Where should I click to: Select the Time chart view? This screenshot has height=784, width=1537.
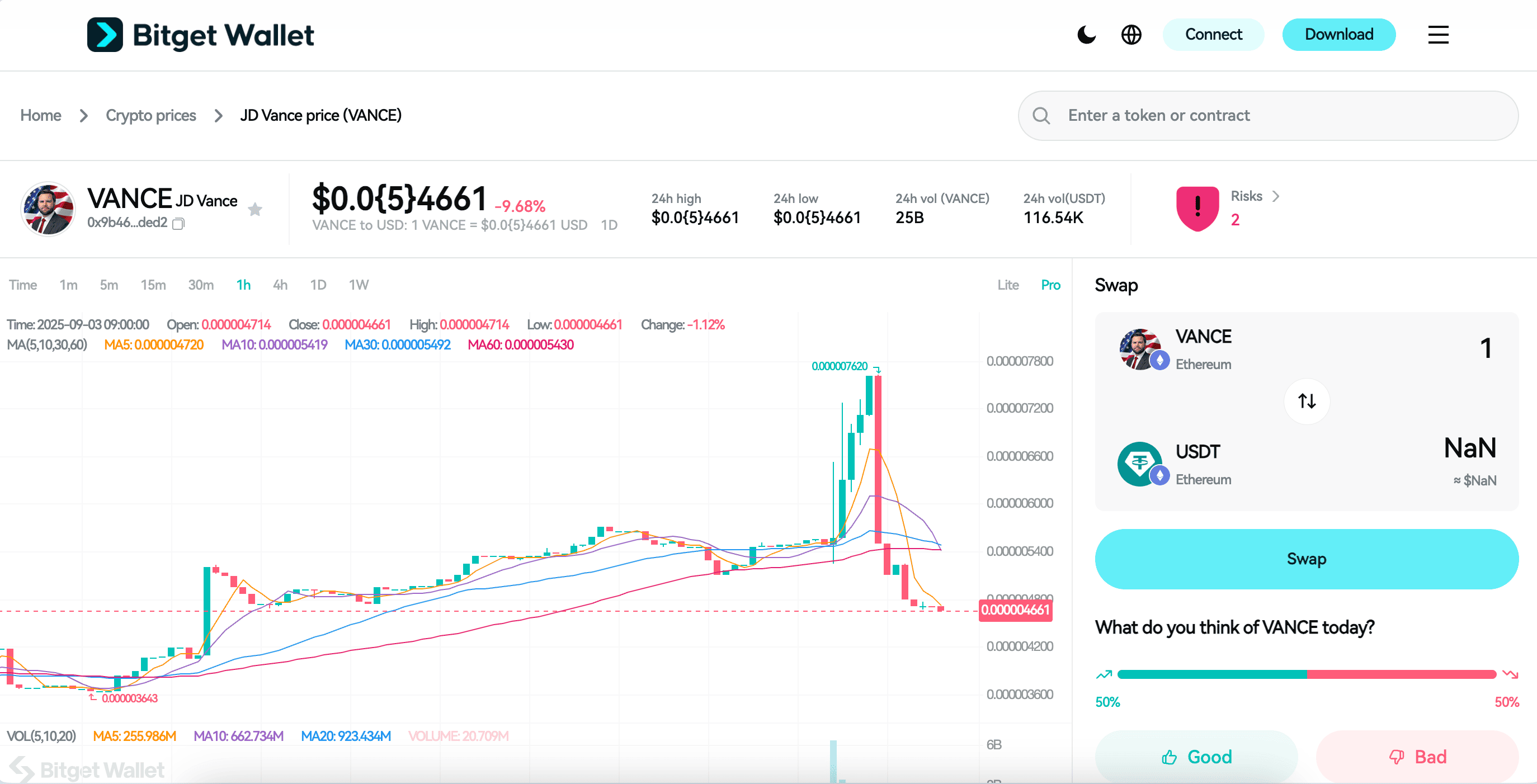pos(23,285)
